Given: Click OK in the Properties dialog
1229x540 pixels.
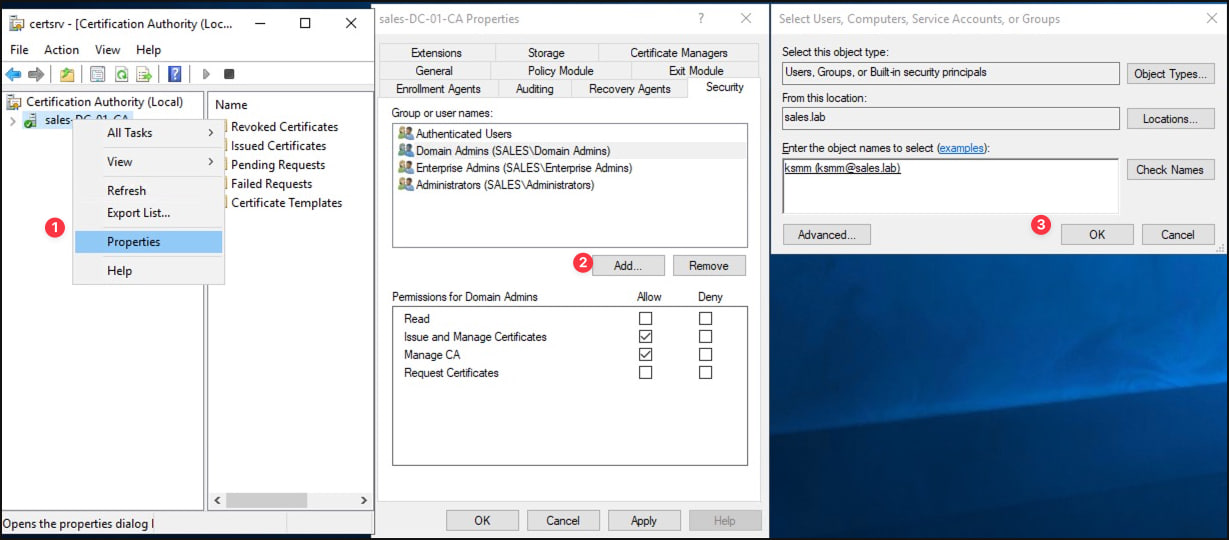Looking at the screenshot, I should [x=482, y=520].
